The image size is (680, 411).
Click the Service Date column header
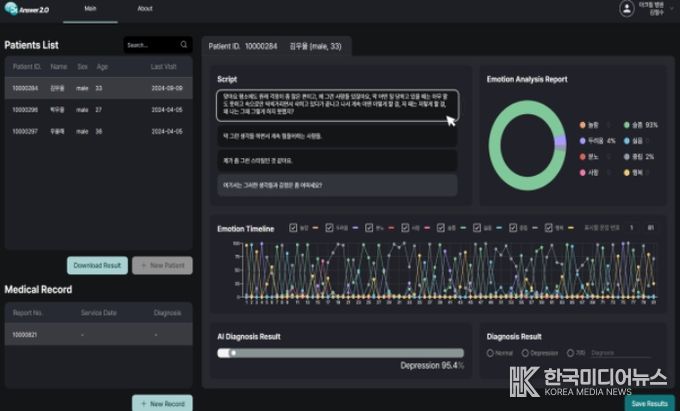pos(98,313)
